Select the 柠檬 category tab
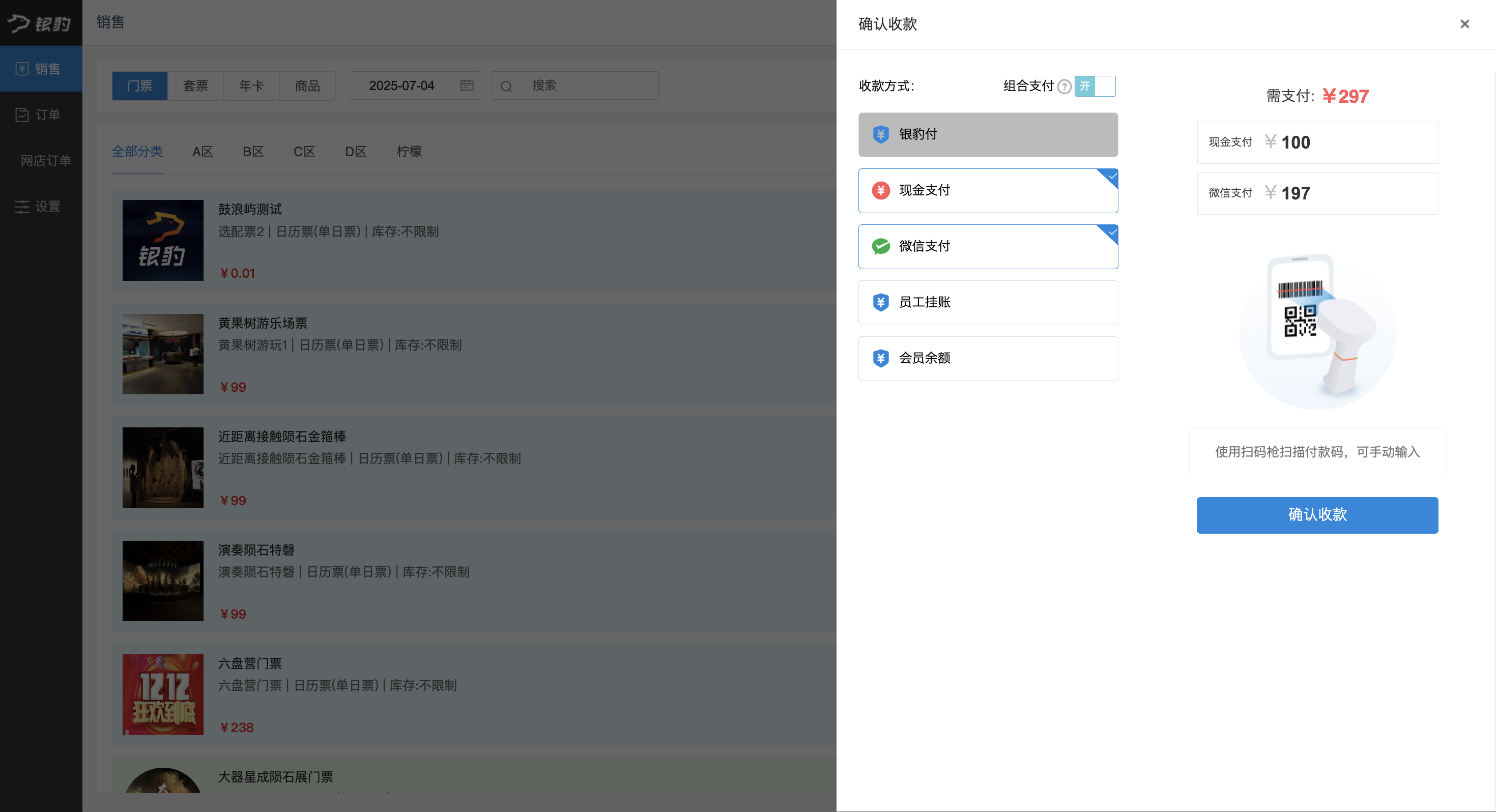The height and width of the screenshot is (812, 1496). coord(410,152)
